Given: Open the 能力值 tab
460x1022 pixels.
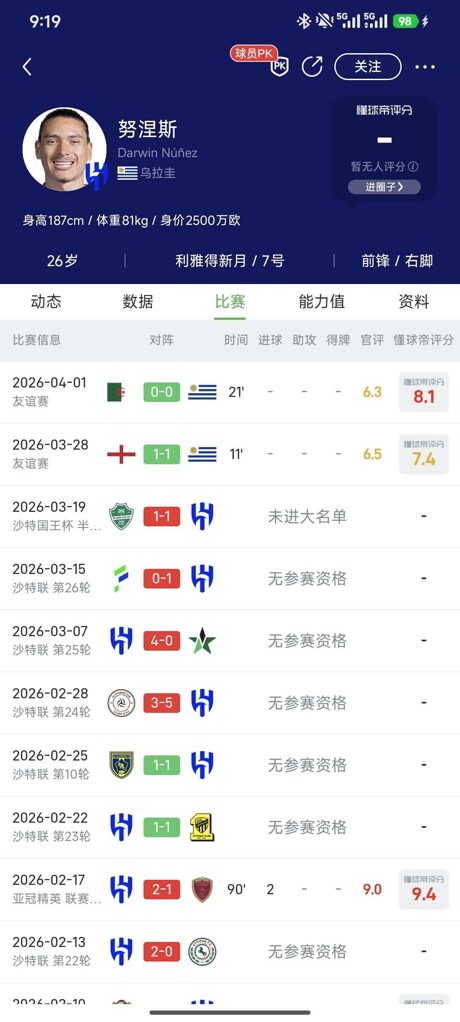Looking at the screenshot, I should tap(322, 302).
